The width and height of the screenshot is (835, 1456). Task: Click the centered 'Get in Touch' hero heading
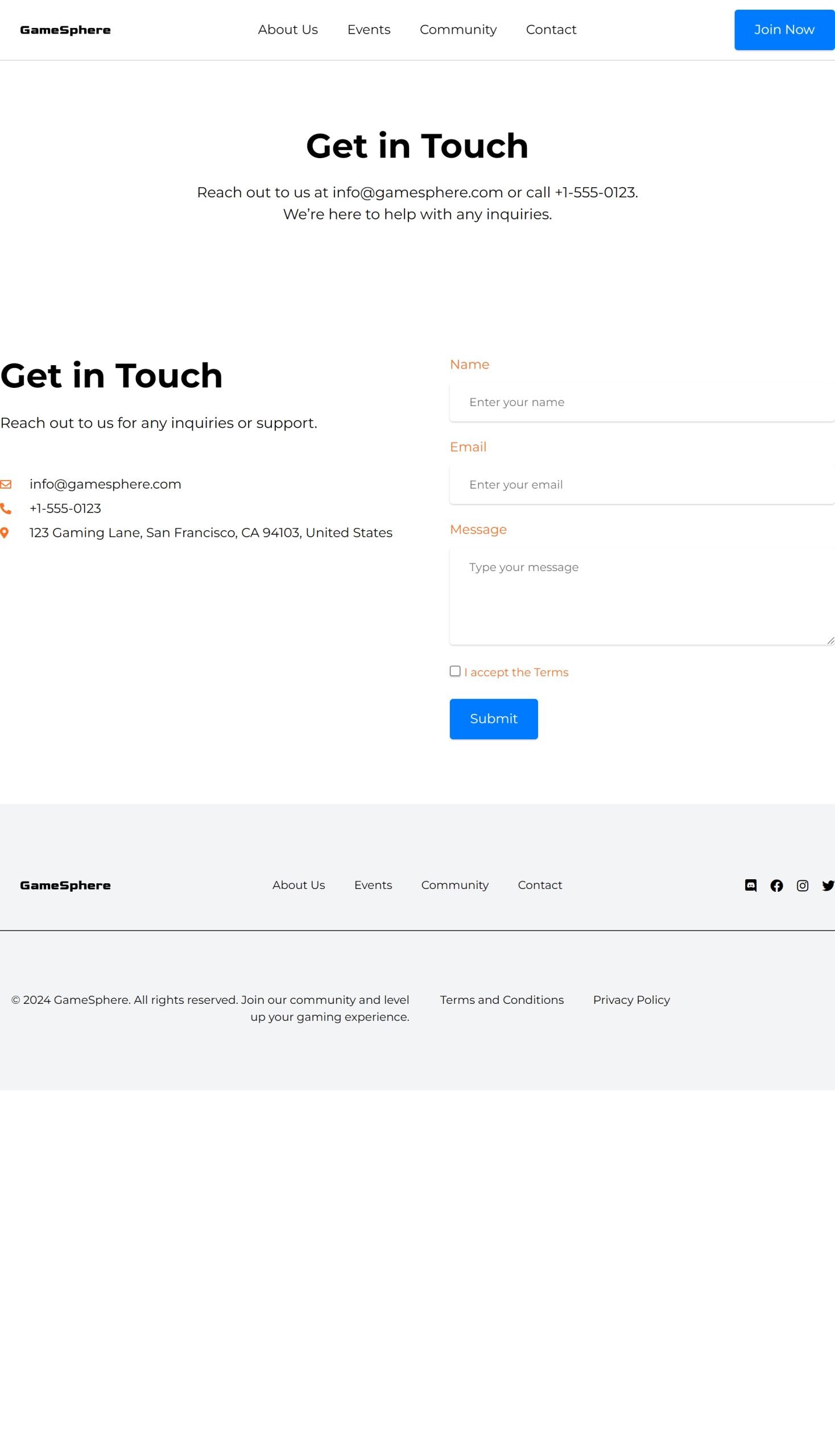(418, 146)
